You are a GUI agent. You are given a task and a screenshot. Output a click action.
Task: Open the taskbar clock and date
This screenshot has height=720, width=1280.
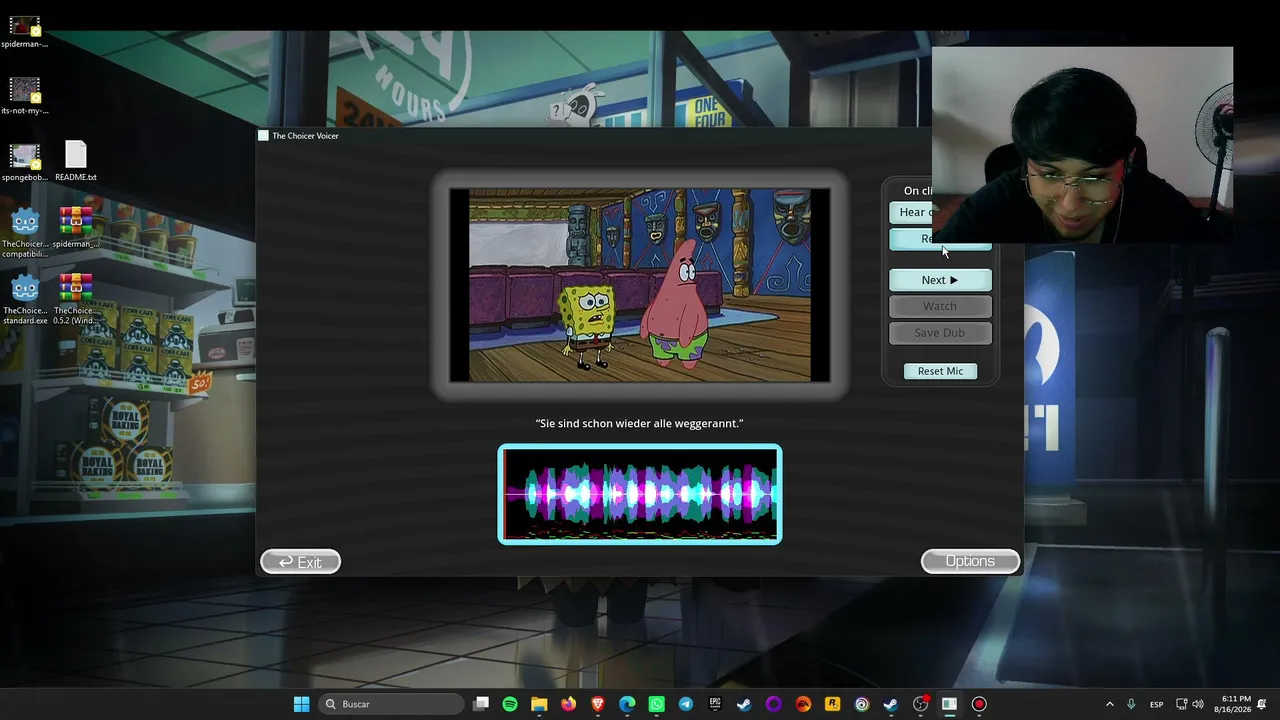coord(1235,704)
